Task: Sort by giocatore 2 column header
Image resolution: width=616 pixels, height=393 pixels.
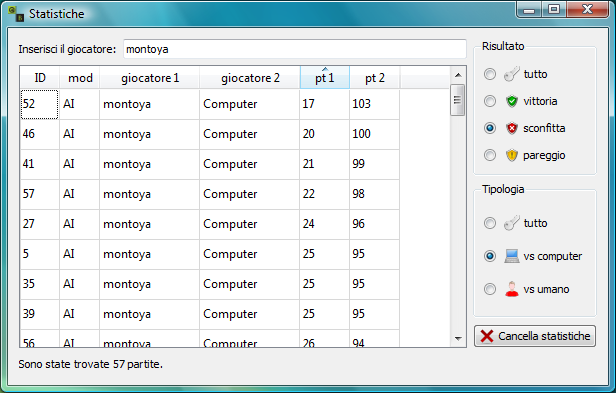Action: [x=250, y=77]
